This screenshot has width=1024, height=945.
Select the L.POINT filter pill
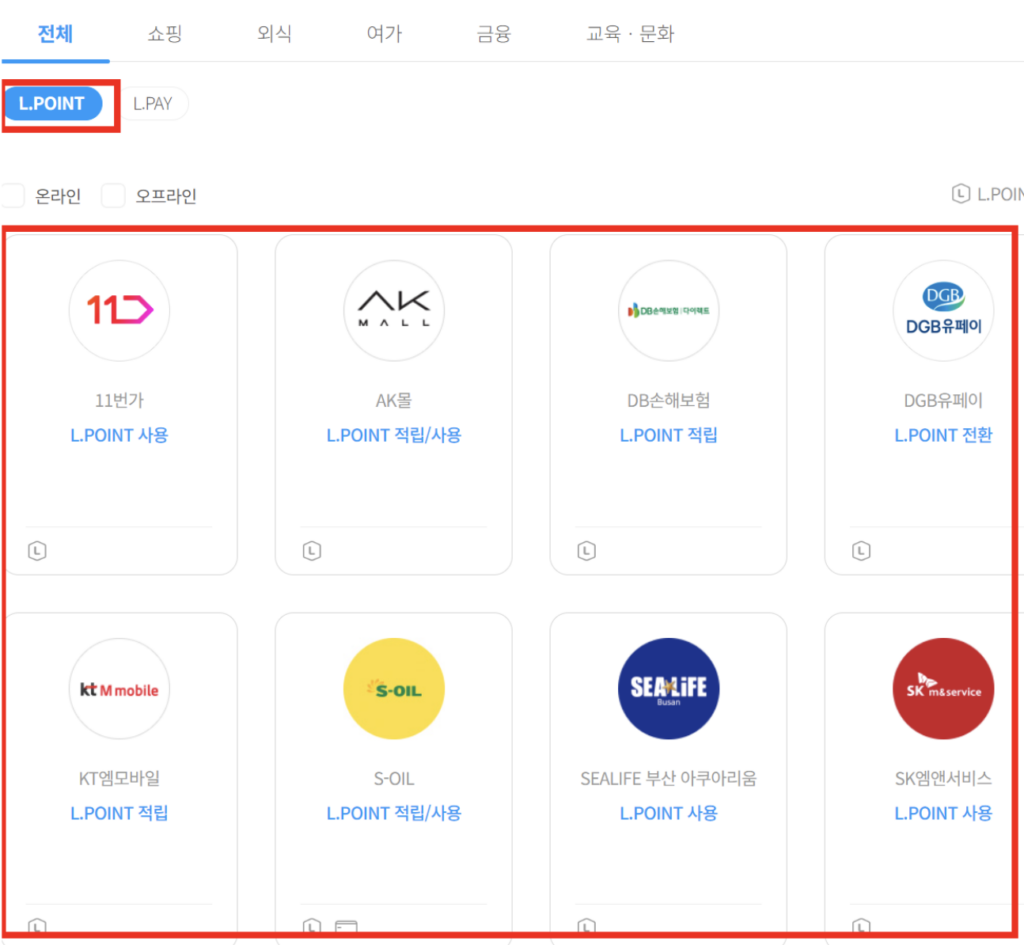[52, 104]
